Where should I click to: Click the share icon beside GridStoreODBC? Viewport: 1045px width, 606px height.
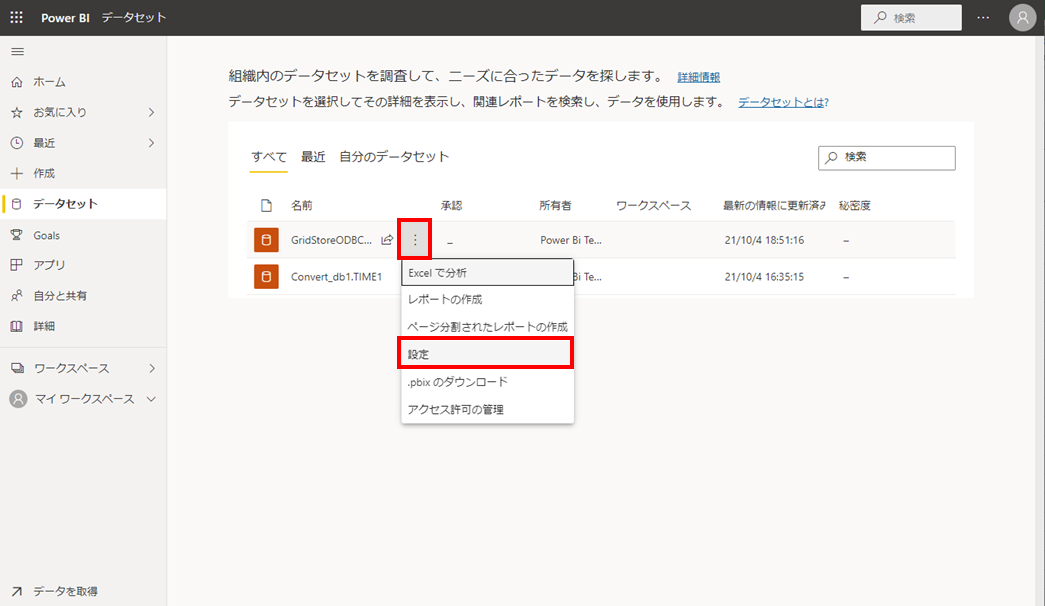tap(387, 240)
